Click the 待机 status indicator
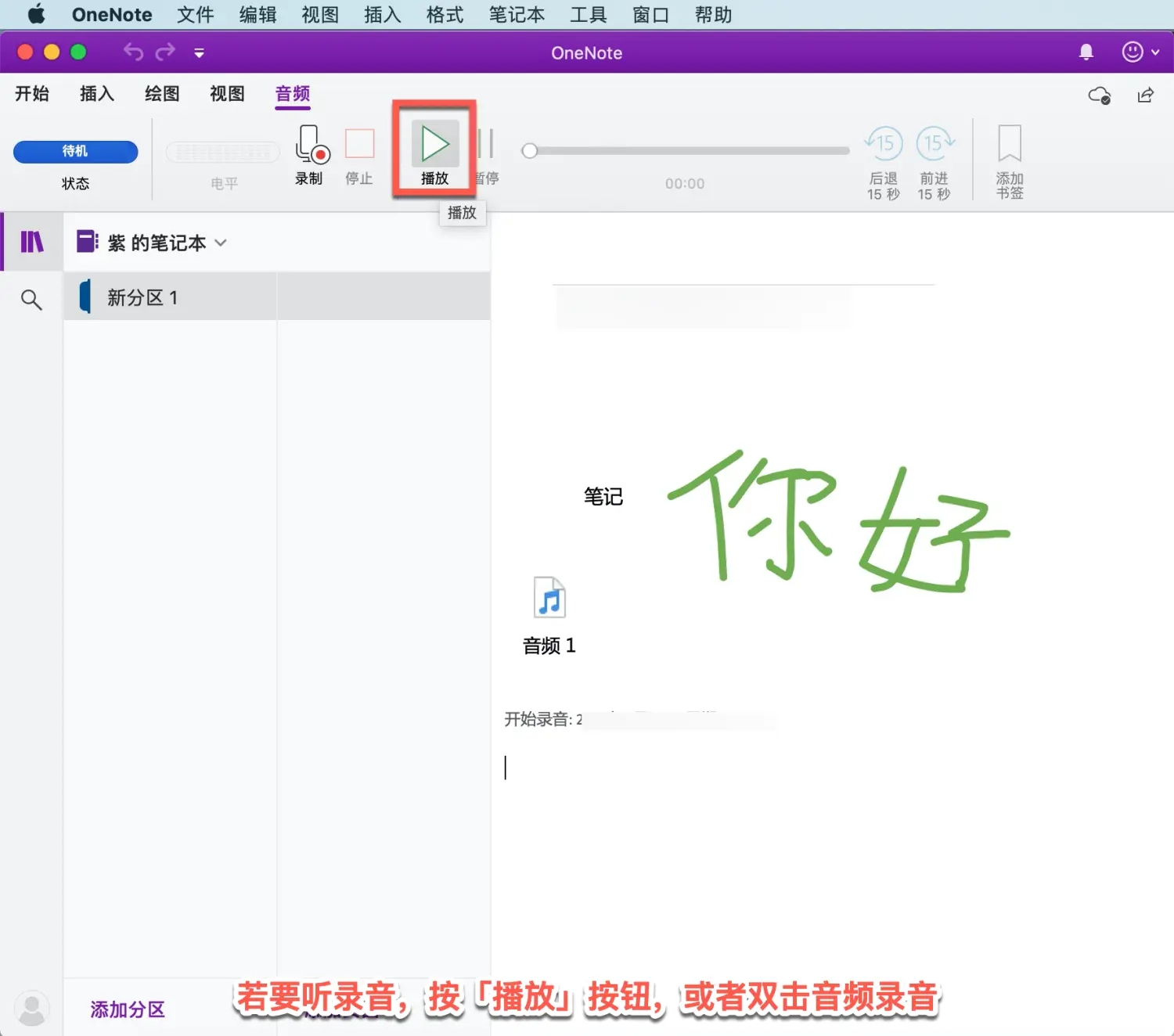Screen dimensions: 1174x1036 (75, 151)
